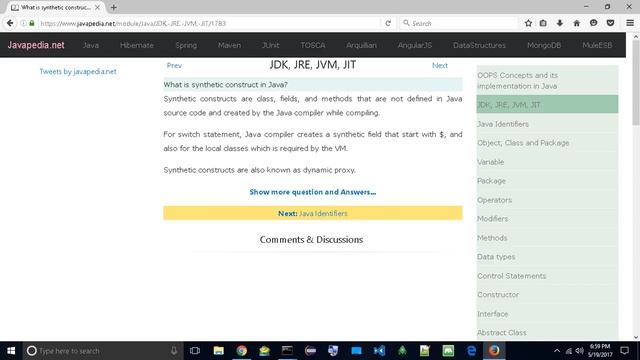The image size is (640, 360).
Task: Open the JUnit navbar item
Action: click(x=271, y=45)
